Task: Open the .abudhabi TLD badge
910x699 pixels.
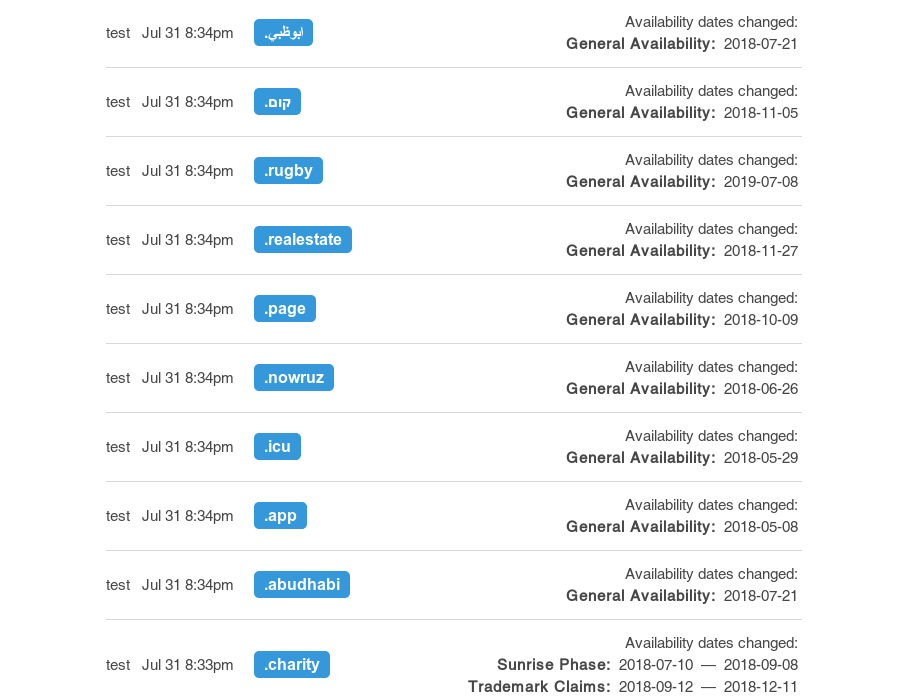Action: (302, 585)
